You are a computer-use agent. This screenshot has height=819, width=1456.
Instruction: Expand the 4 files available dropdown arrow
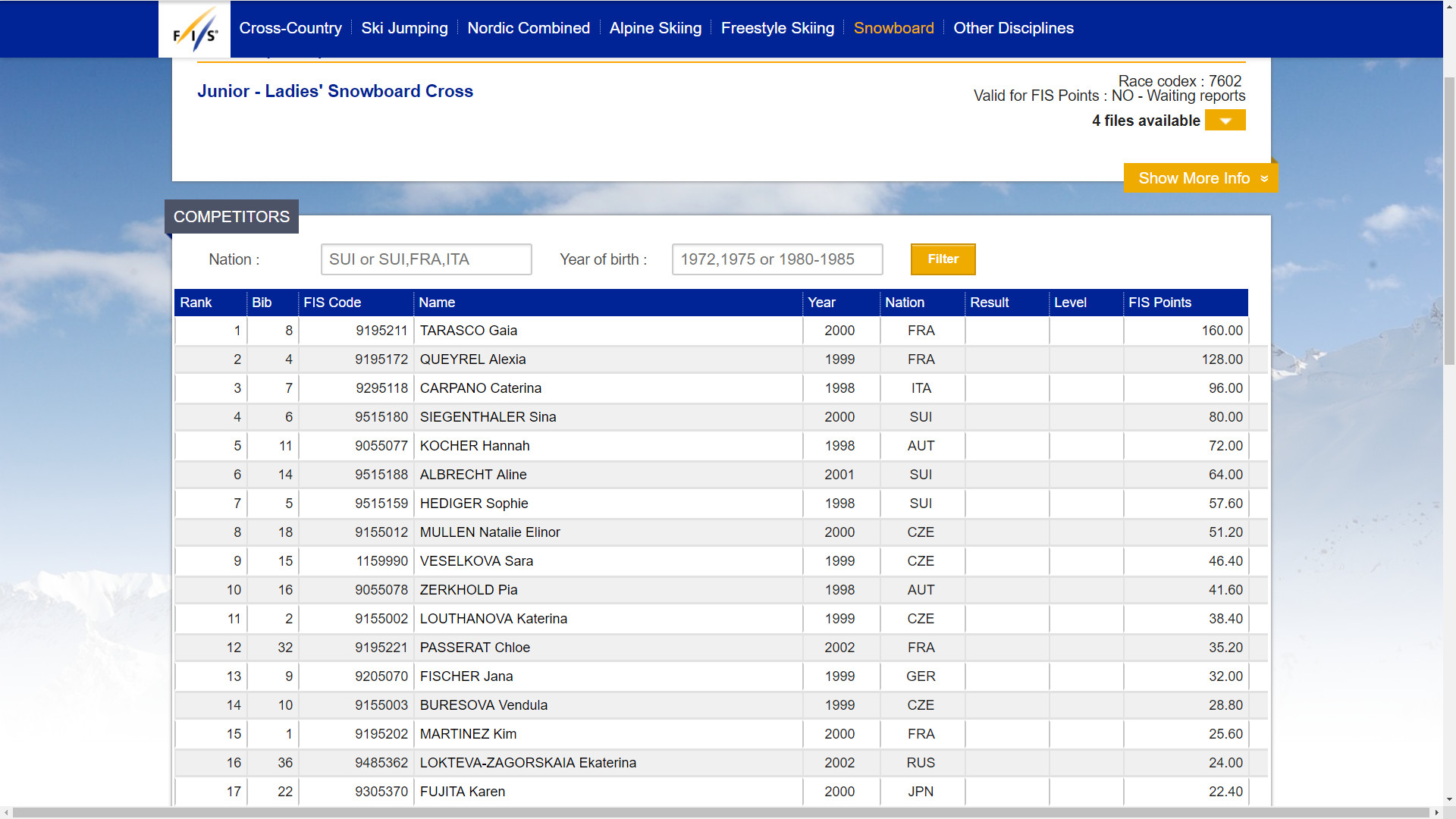(x=1225, y=121)
